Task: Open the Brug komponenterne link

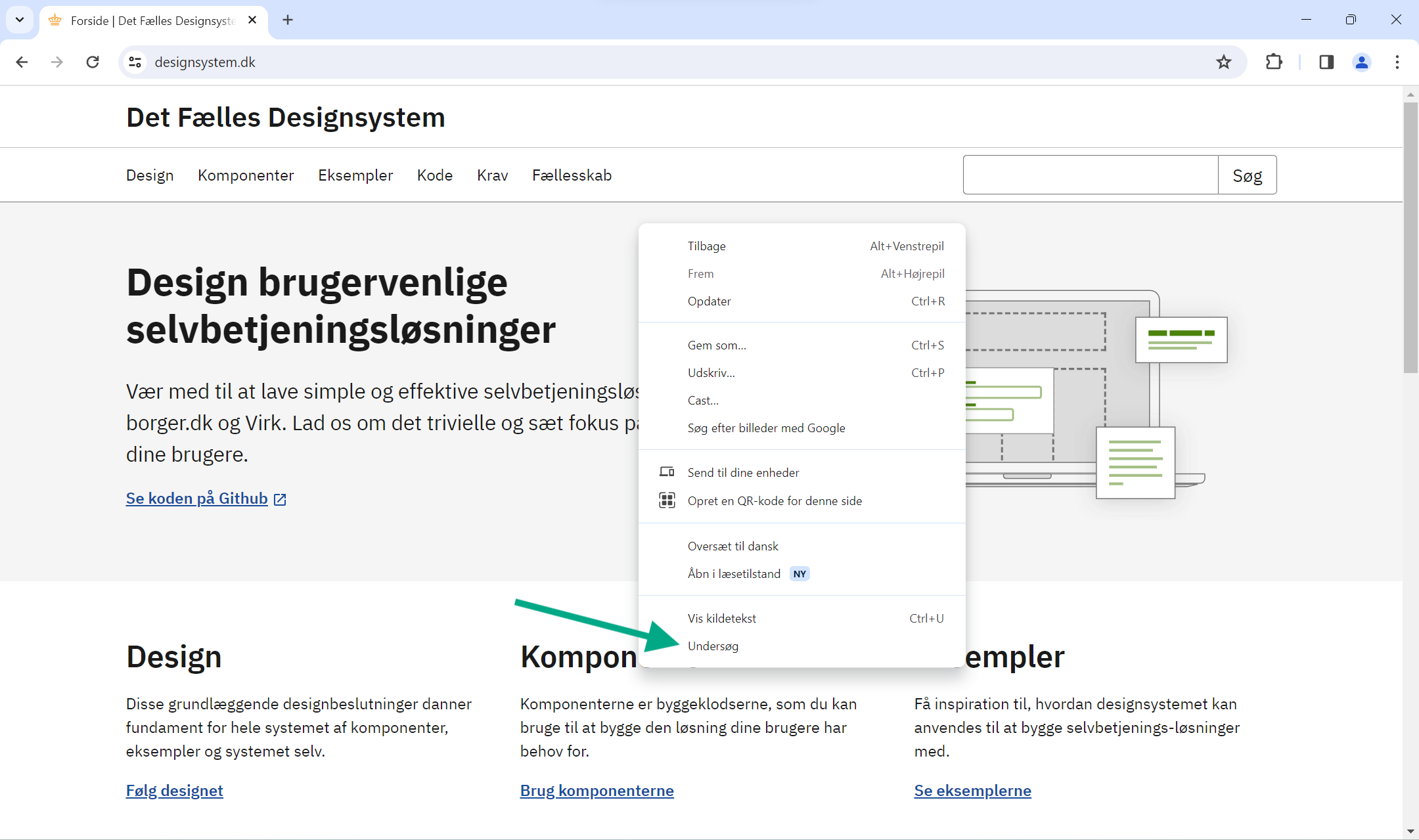Action: coord(597,791)
